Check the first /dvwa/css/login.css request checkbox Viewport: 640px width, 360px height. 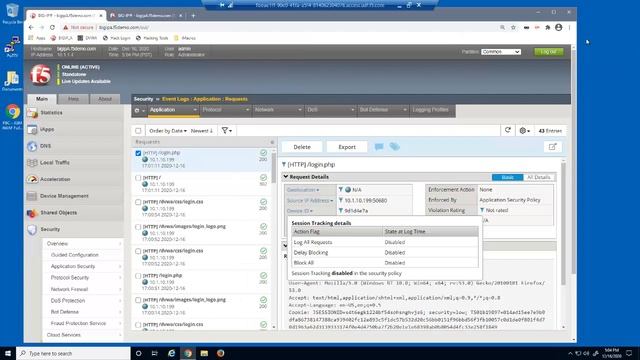click(x=138, y=202)
